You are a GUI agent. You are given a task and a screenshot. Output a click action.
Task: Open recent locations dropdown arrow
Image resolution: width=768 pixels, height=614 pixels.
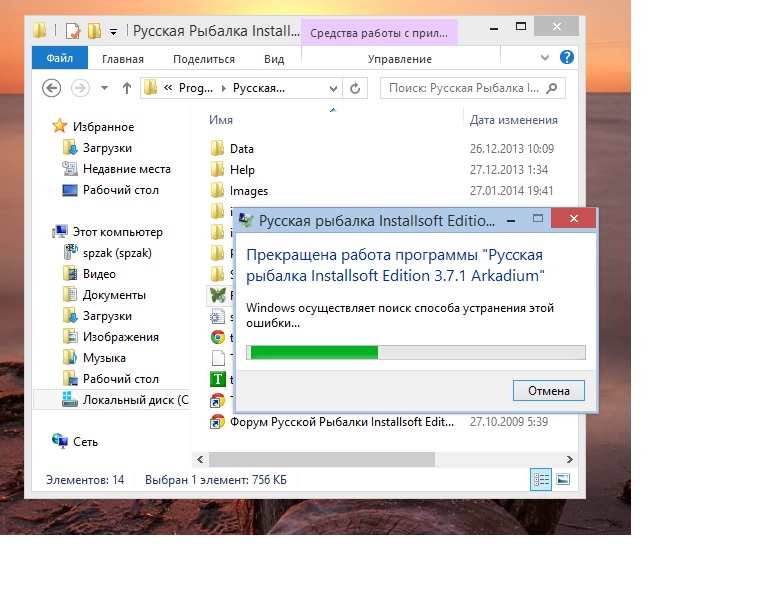pyautogui.click(x=104, y=88)
